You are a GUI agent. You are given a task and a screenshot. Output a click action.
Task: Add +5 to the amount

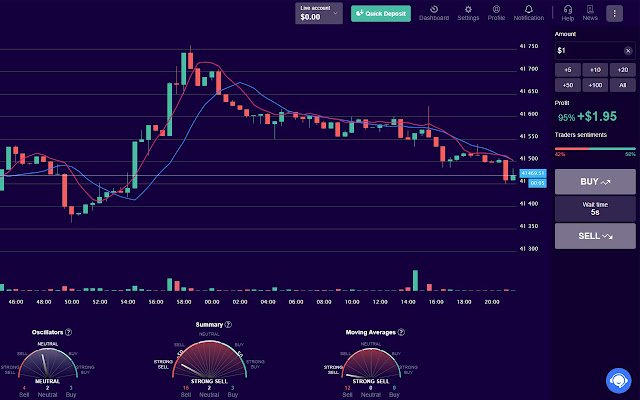568,70
